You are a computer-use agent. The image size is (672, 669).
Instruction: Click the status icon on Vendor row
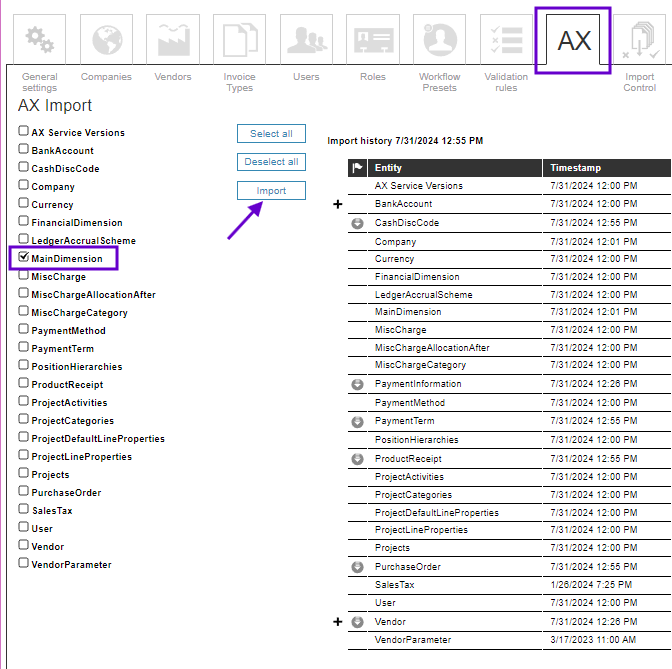(357, 622)
